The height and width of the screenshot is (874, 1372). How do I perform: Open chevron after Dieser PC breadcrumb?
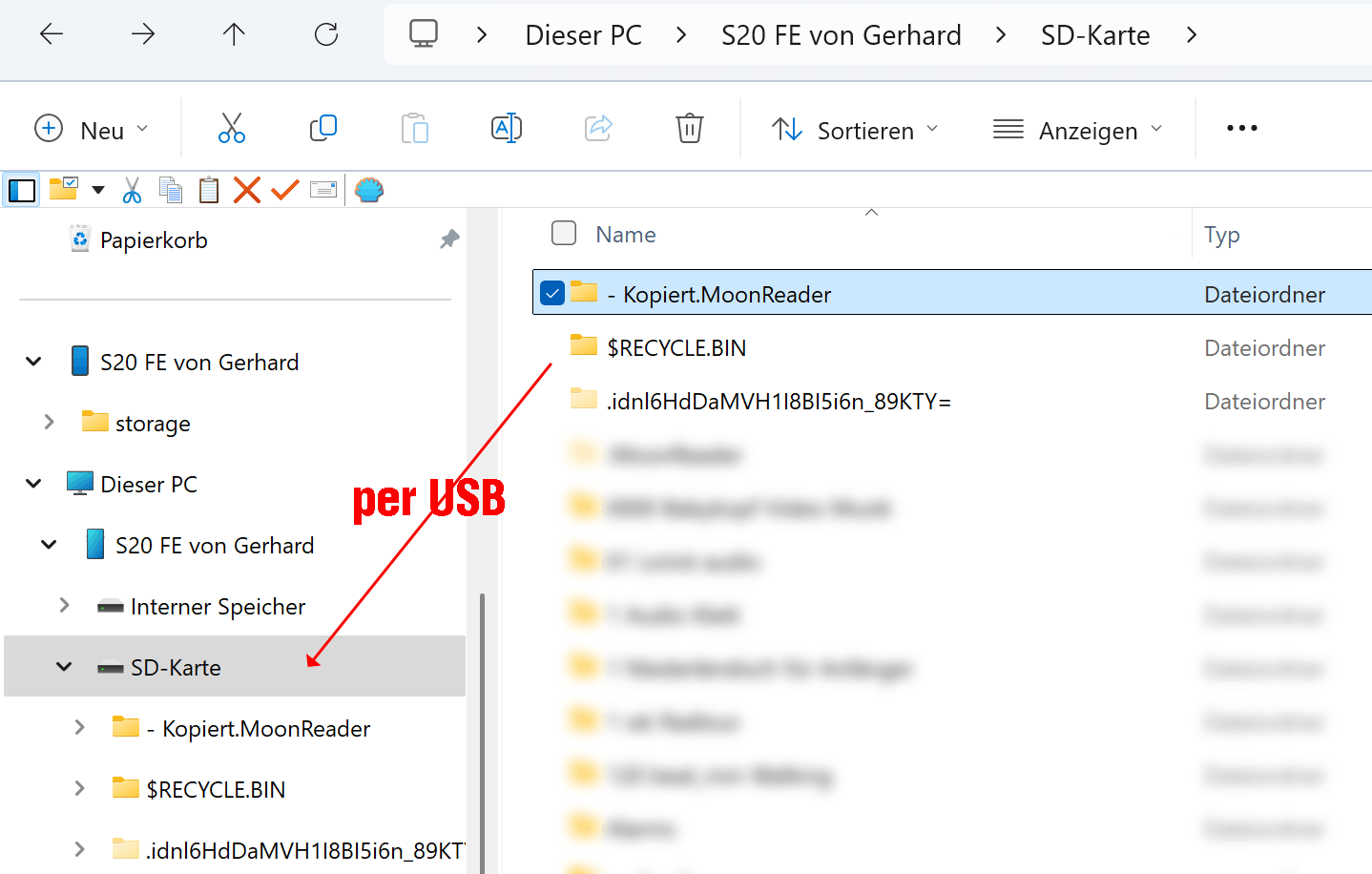pos(681,35)
